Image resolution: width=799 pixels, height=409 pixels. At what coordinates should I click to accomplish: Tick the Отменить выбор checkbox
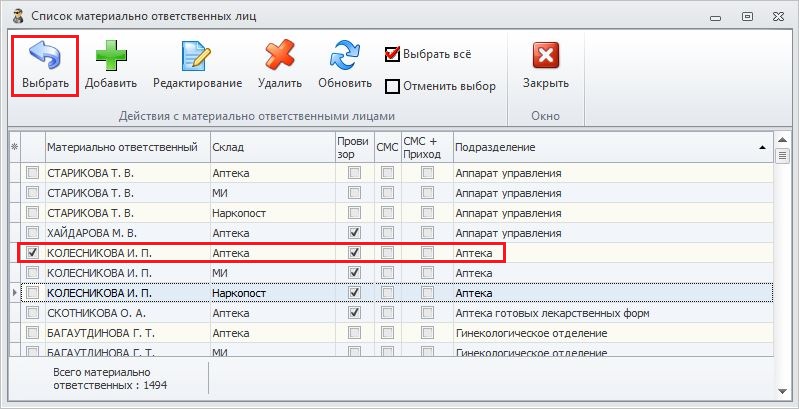click(x=393, y=86)
